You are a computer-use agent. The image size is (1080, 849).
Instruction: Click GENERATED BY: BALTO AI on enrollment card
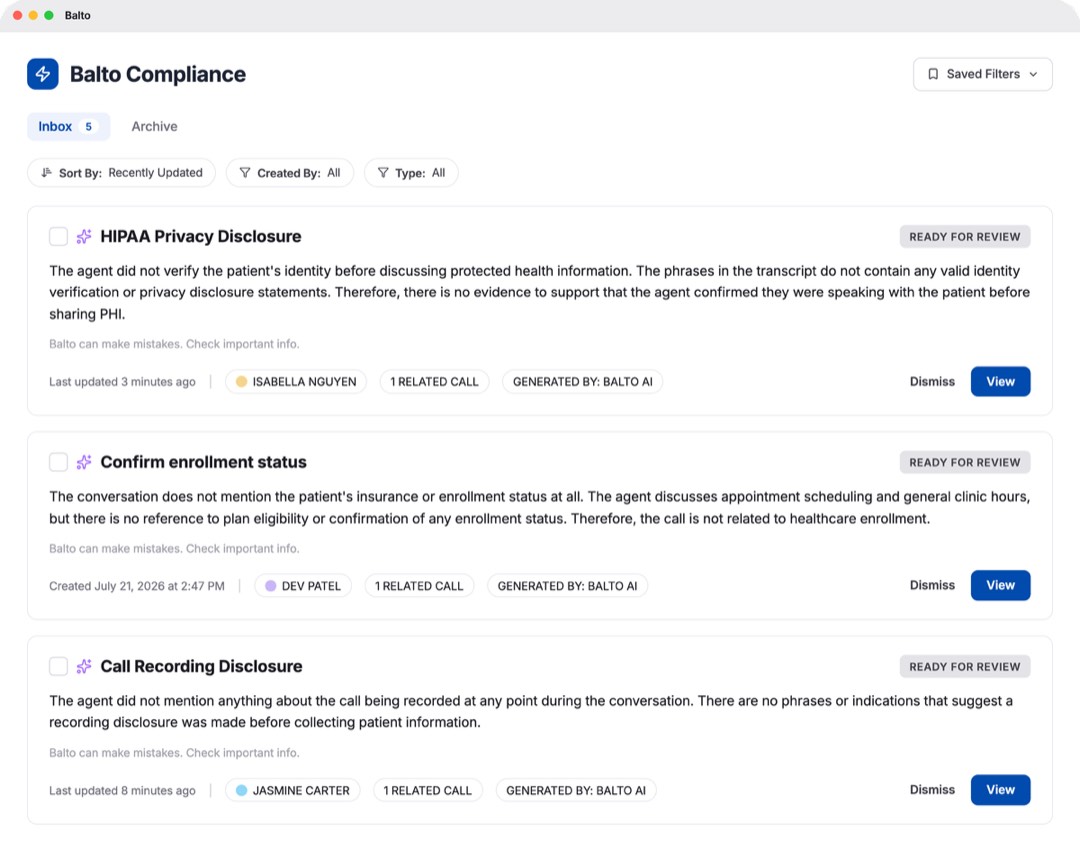pos(568,585)
